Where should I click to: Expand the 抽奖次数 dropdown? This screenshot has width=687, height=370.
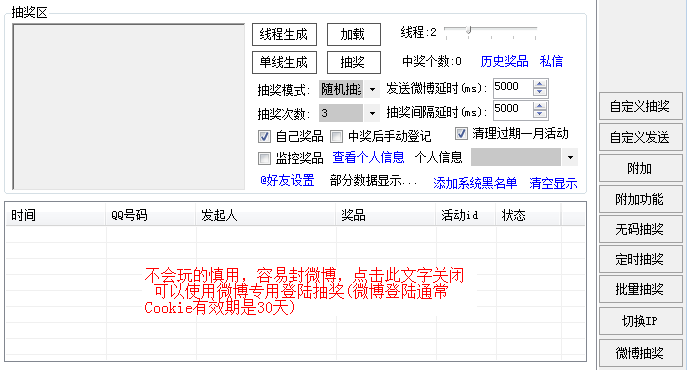tap(372, 113)
